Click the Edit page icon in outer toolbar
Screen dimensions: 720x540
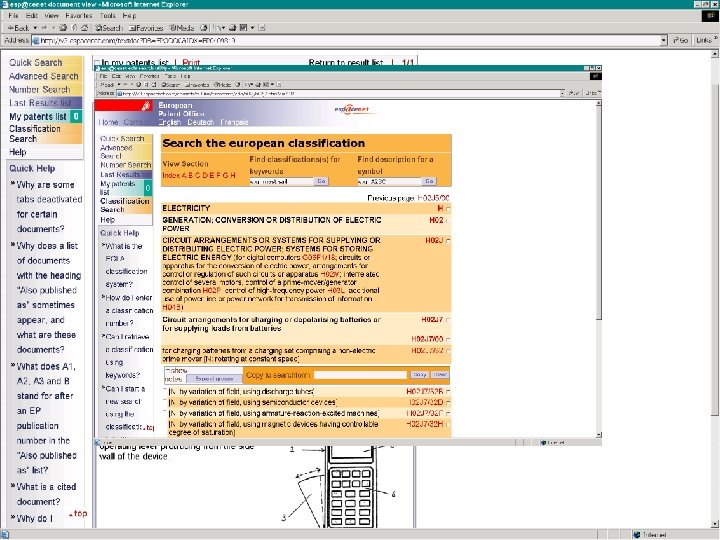coord(244,28)
